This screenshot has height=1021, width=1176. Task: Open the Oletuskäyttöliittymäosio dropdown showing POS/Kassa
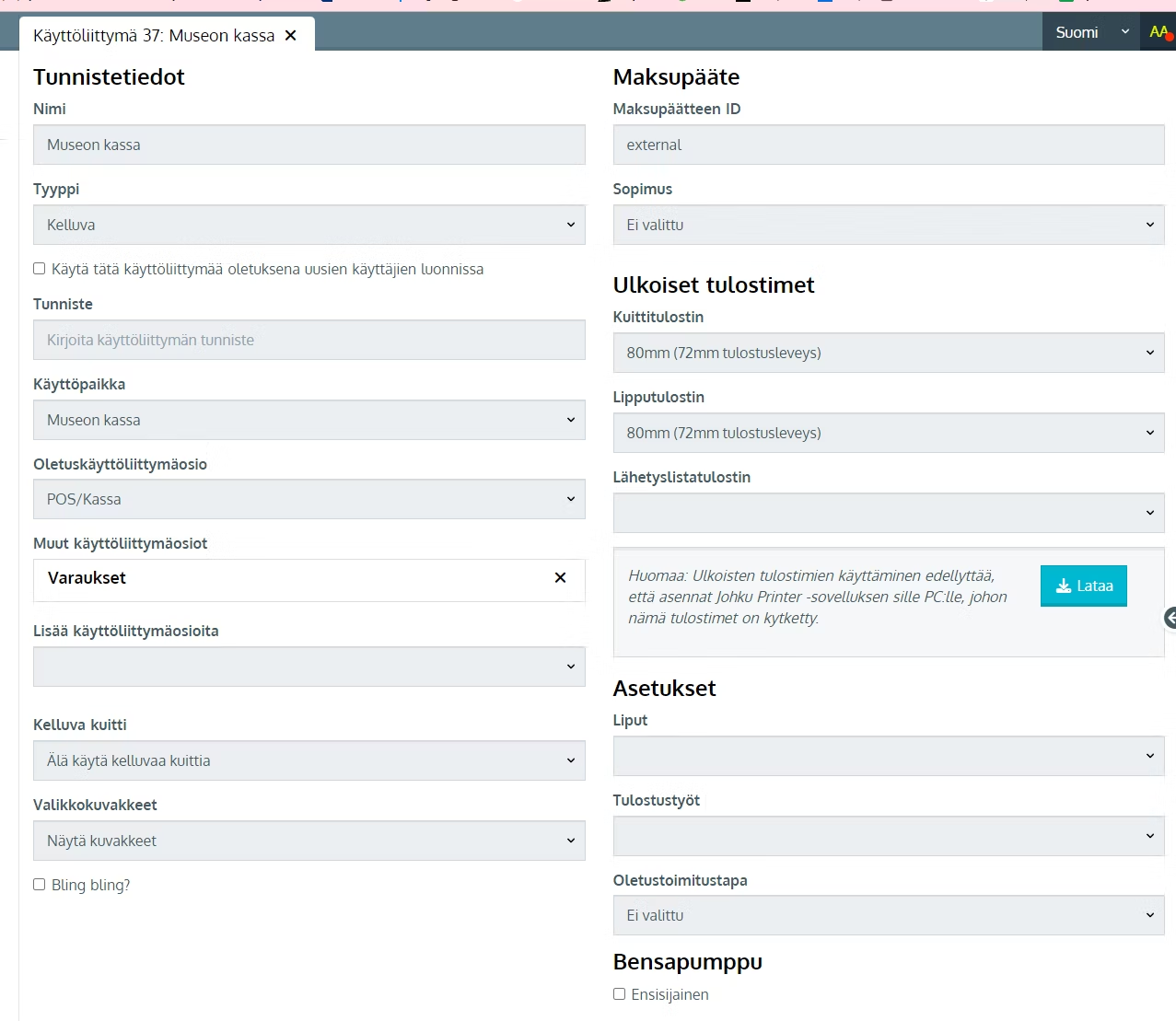309,499
